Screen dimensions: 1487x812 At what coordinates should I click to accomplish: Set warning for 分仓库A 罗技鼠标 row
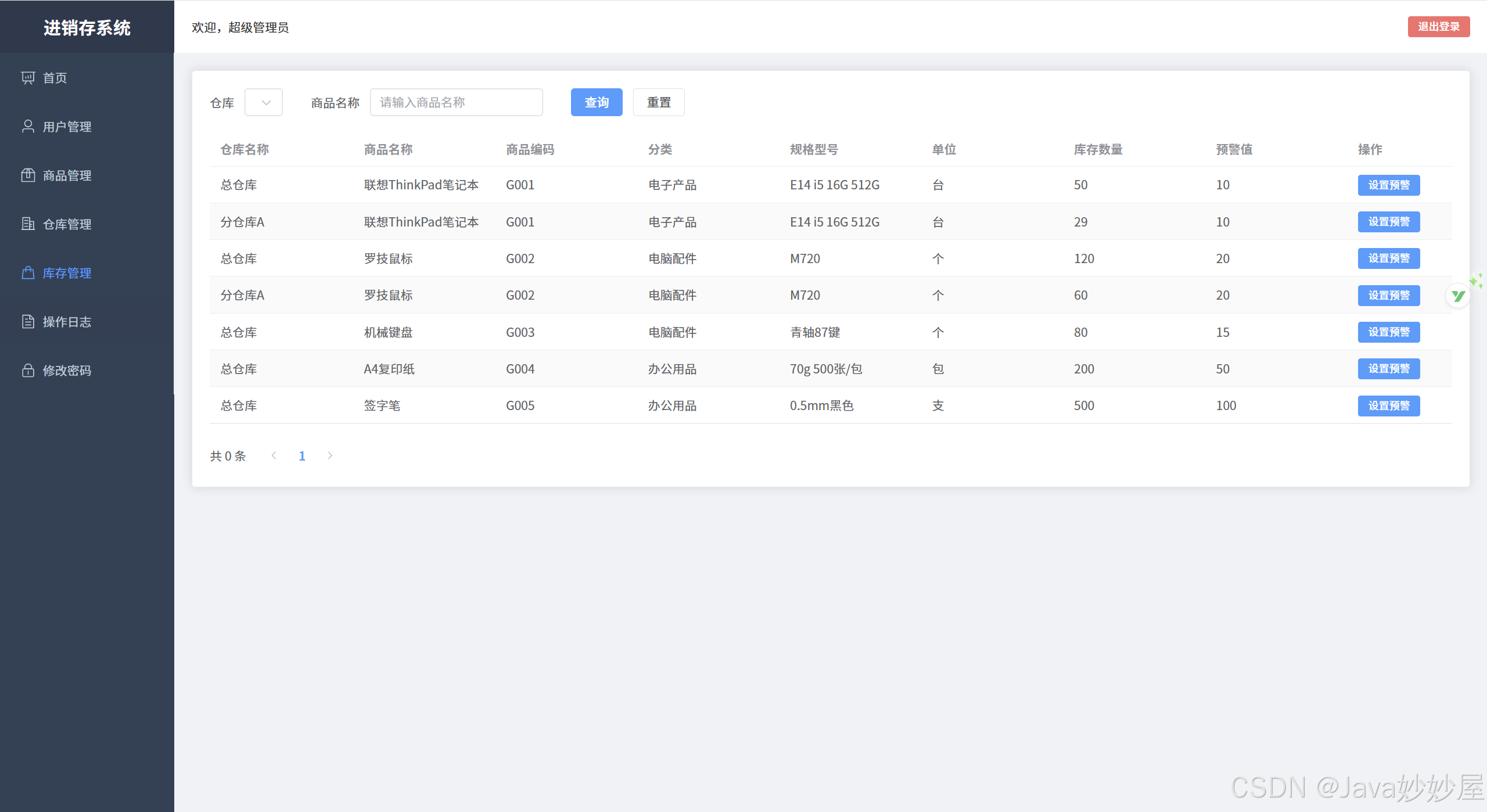[x=1389, y=296]
